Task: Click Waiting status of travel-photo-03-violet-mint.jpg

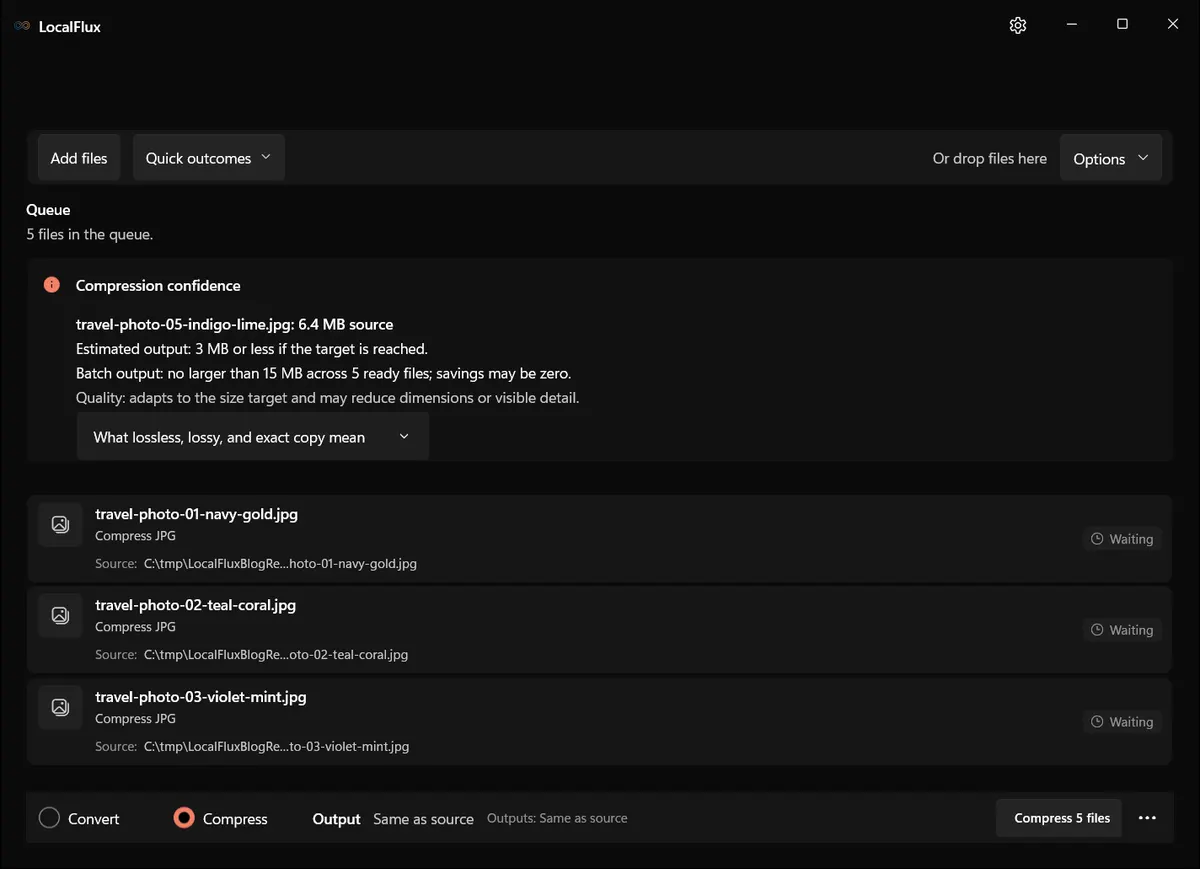Action: (1122, 722)
